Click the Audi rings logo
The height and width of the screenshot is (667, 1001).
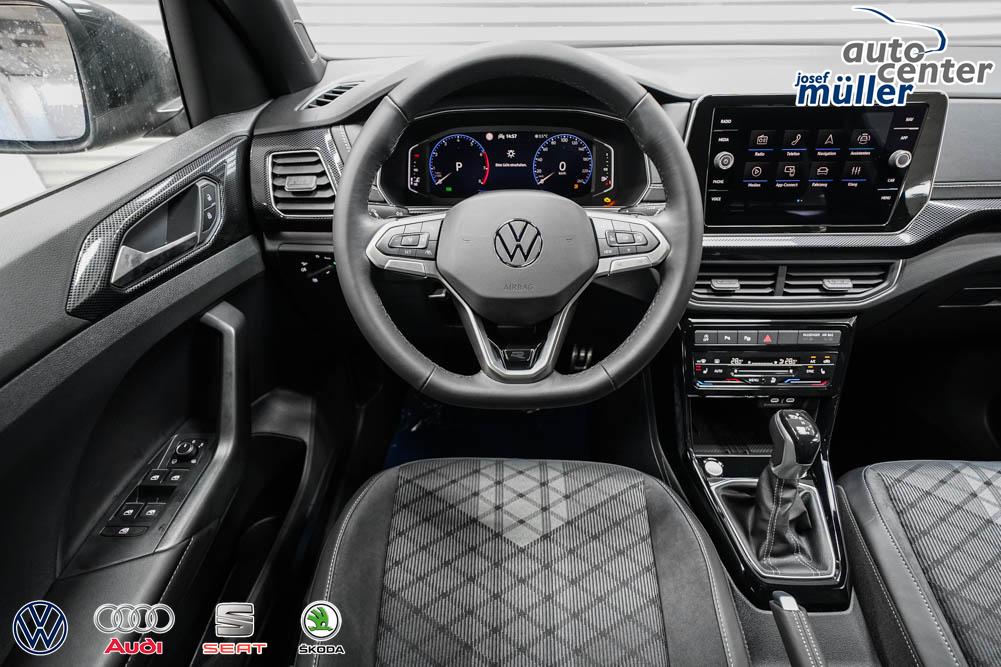134,627
